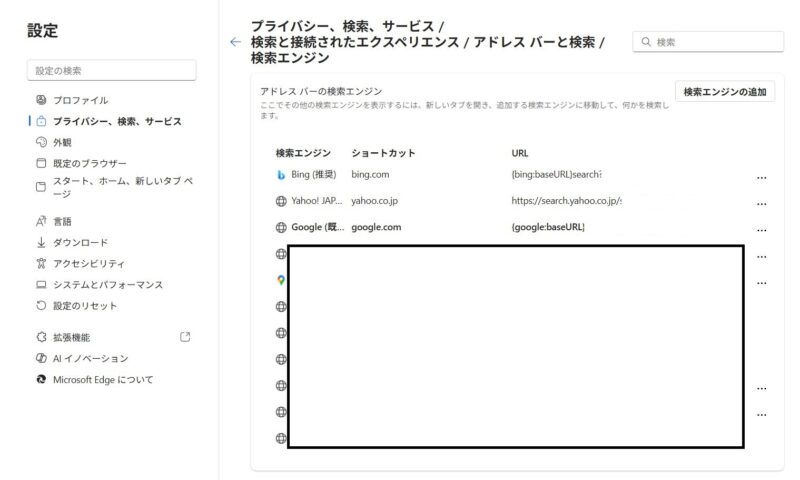
Task: Focus the 検索 box above engine list
Action: tap(708, 42)
